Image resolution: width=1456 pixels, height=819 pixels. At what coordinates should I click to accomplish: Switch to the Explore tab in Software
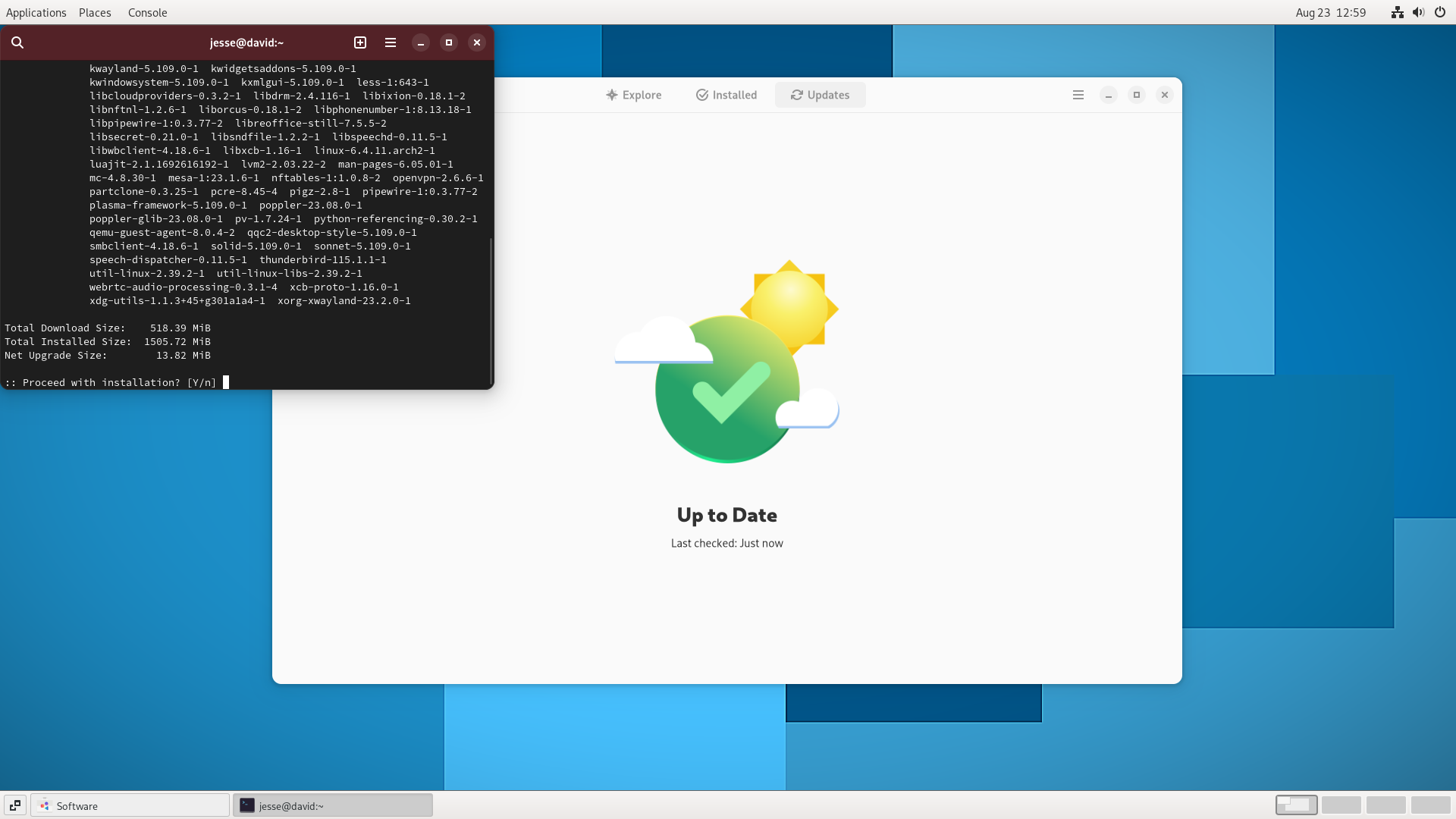click(634, 95)
